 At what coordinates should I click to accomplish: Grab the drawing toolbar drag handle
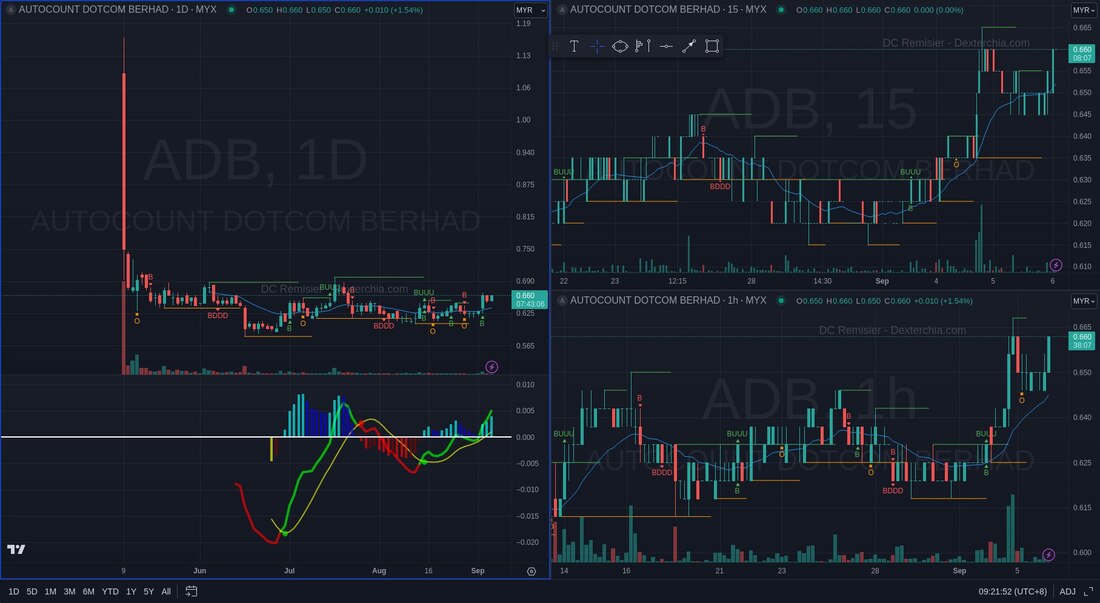click(x=555, y=46)
